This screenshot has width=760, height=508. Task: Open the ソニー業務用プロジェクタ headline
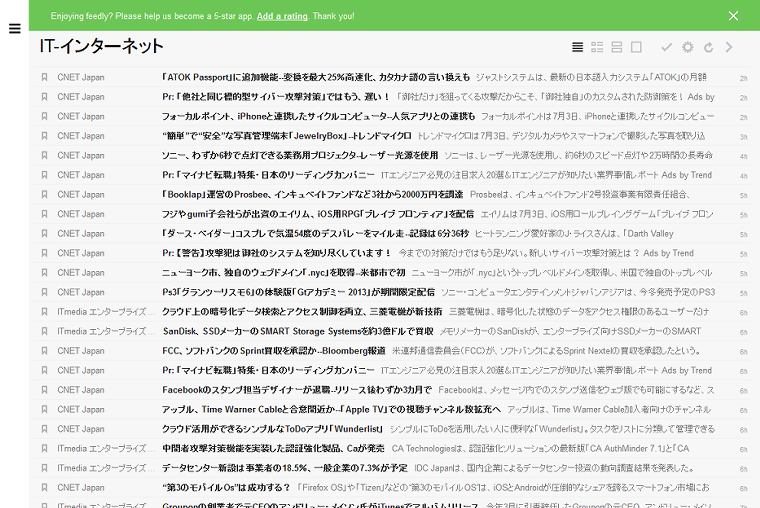pos(300,155)
